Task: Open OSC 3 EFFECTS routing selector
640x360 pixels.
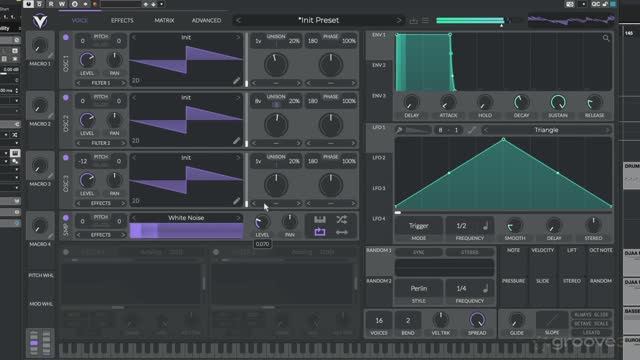Action: point(101,203)
